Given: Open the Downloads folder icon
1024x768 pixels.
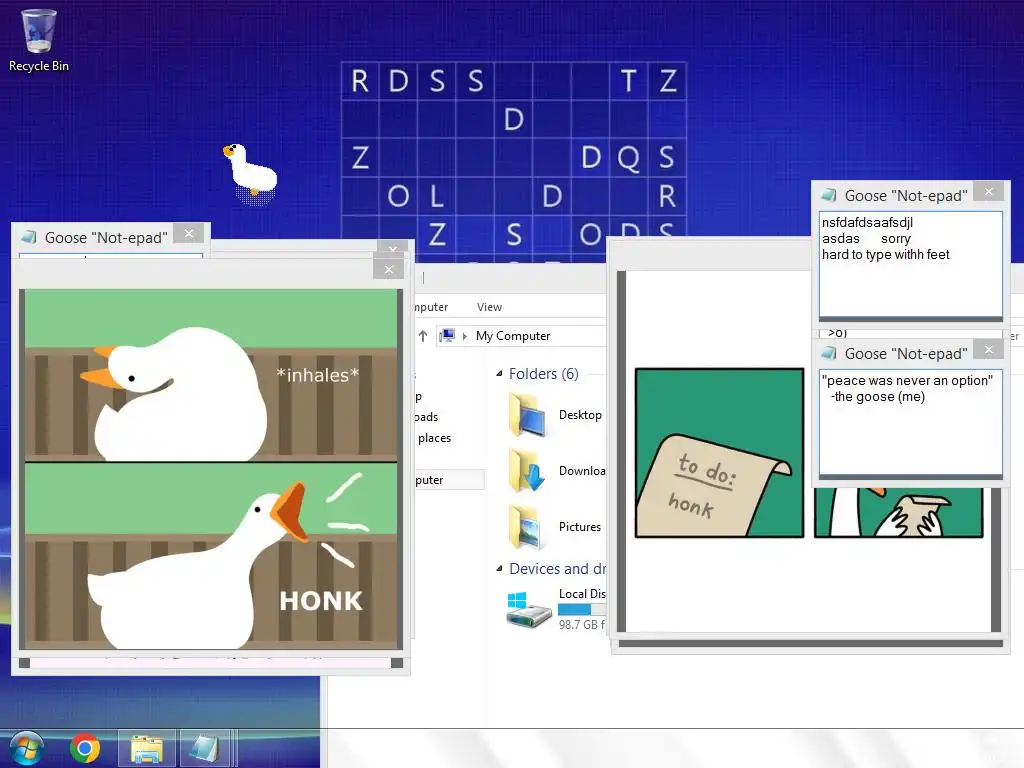Looking at the screenshot, I should (x=527, y=470).
